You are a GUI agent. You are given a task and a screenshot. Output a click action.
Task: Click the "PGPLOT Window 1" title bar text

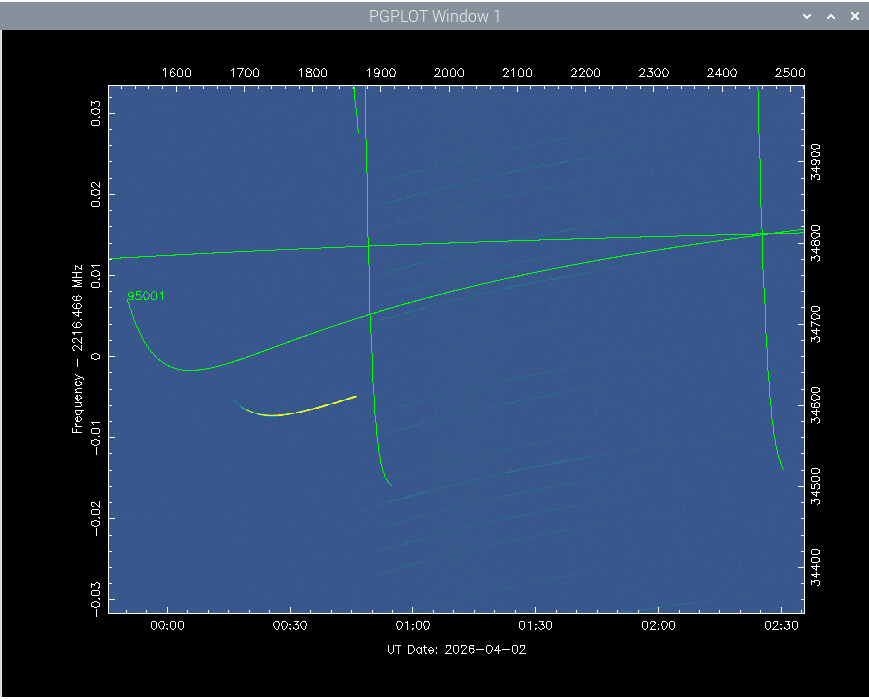pyautogui.click(x=434, y=16)
